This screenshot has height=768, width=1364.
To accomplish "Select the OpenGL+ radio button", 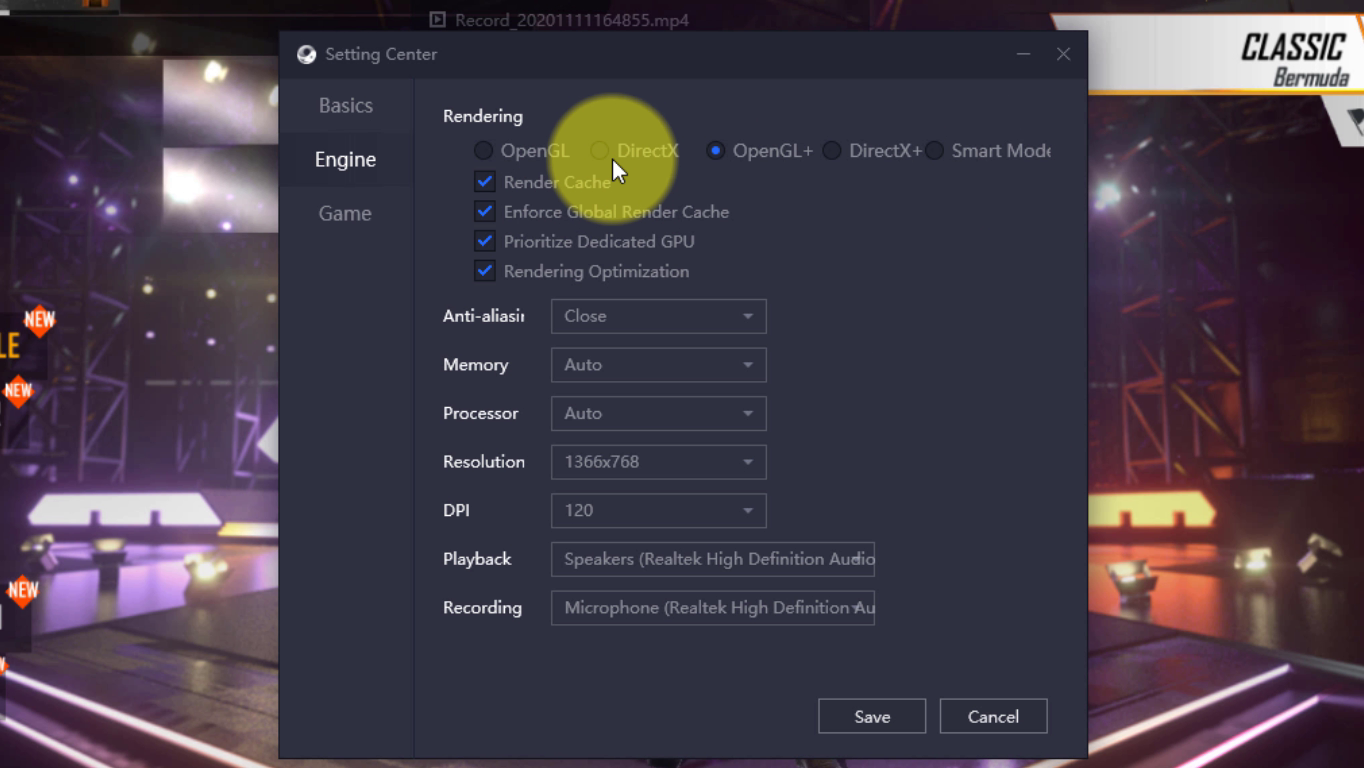I will pos(716,151).
